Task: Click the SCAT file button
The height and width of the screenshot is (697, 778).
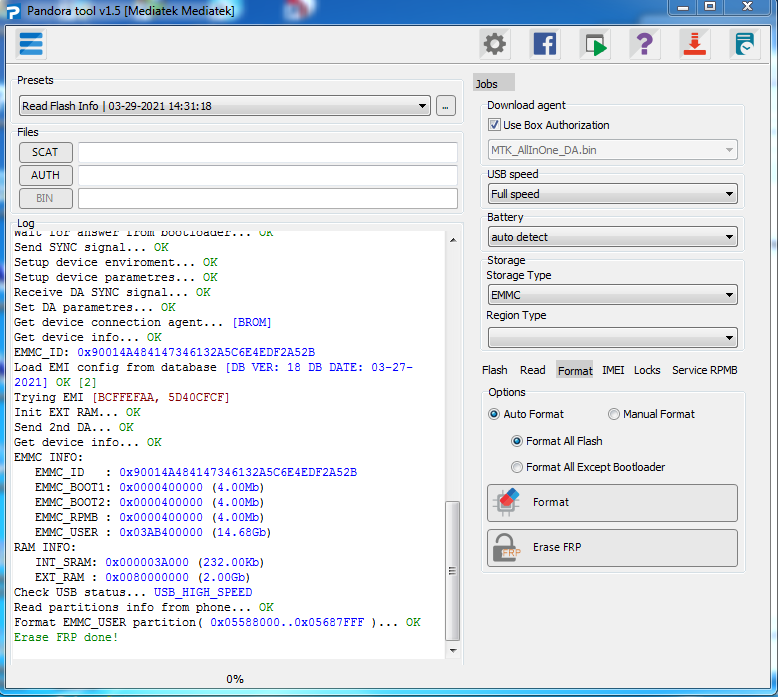Action: pos(46,152)
